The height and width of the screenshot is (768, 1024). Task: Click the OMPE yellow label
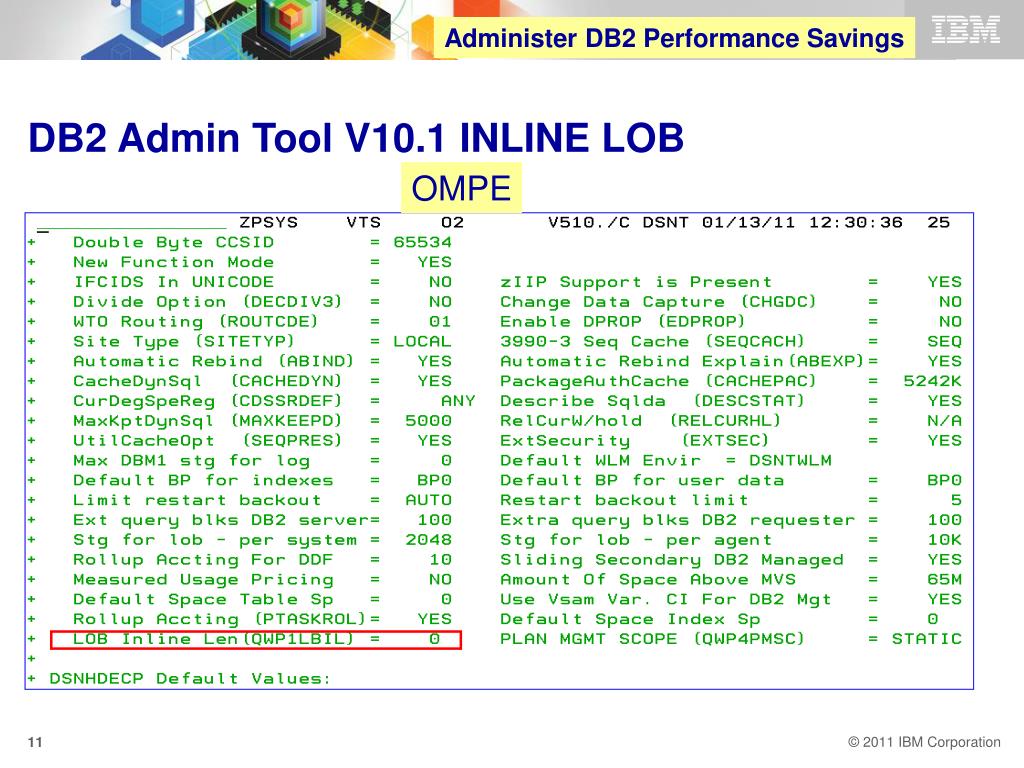(x=461, y=188)
